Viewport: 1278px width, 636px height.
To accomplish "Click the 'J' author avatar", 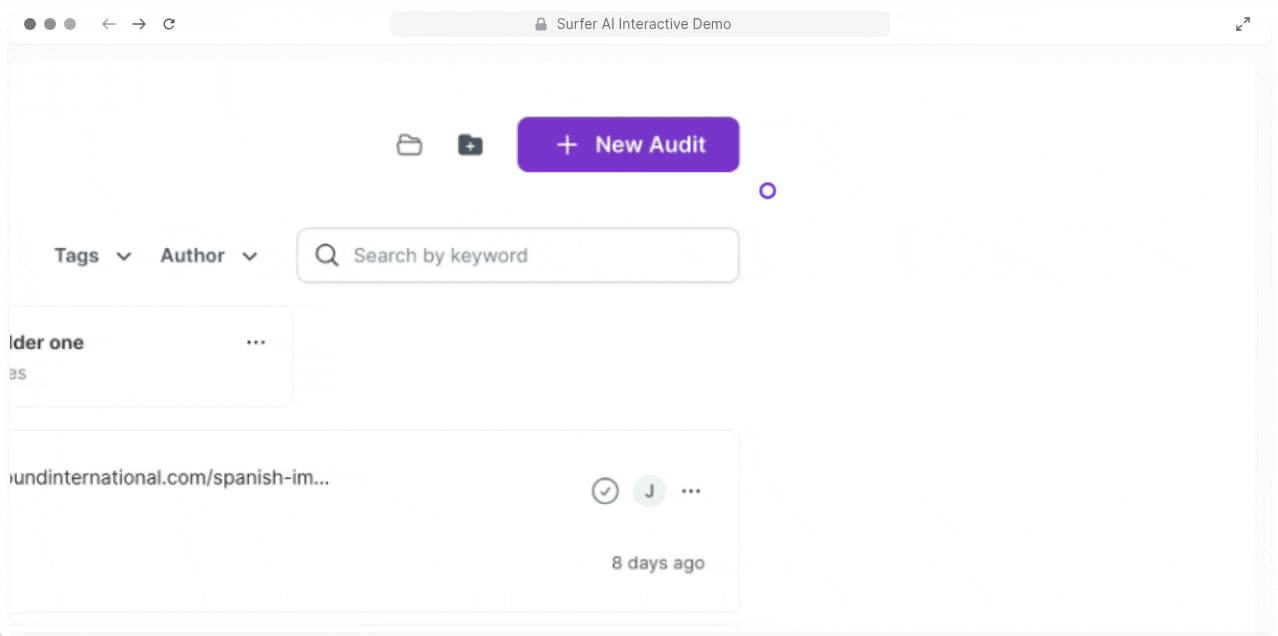I will [649, 491].
